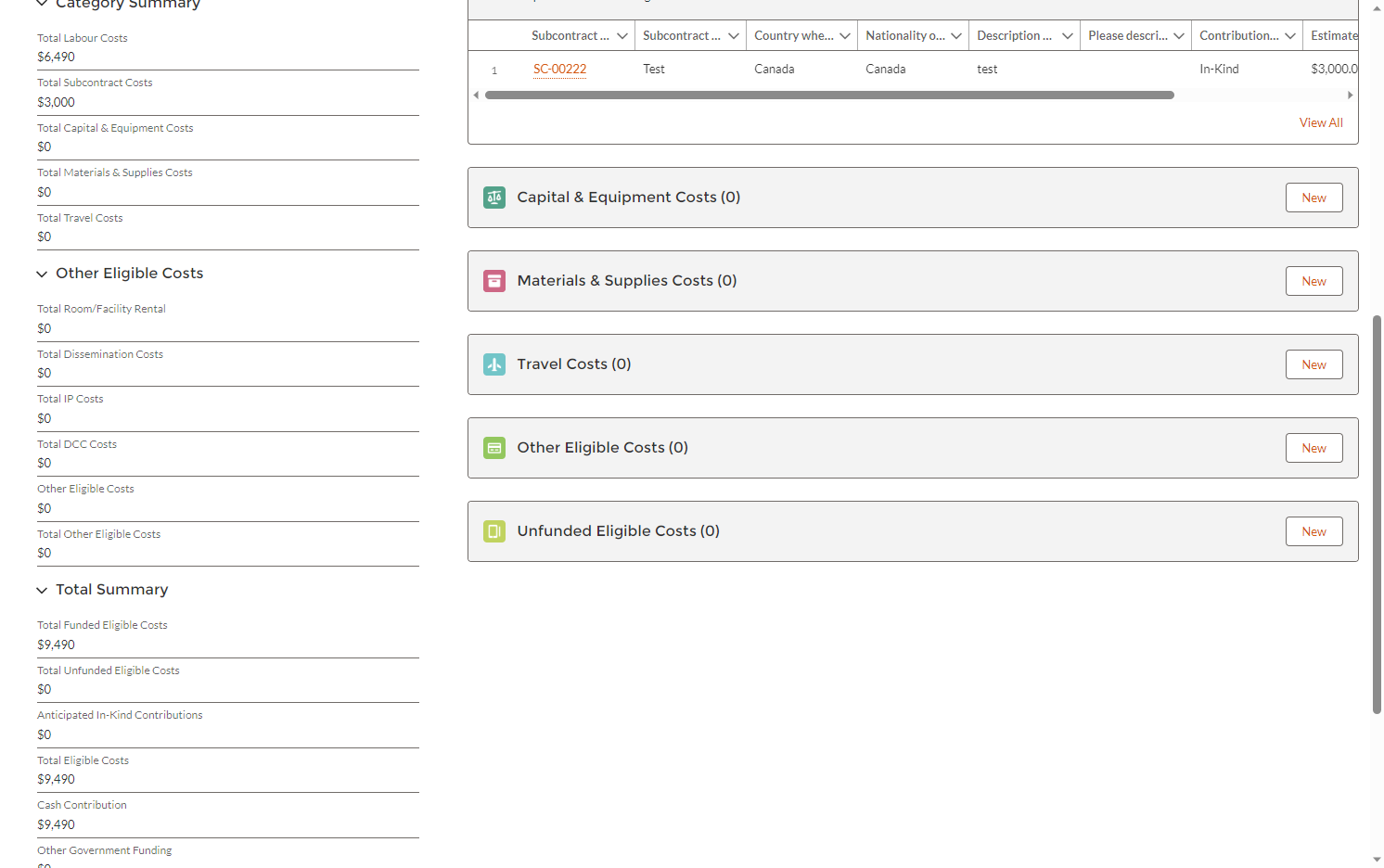Image resolution: width=1384 pixels, height=868 pixels.
Task: Click the 'test' description cell
Action: point(987,69)
